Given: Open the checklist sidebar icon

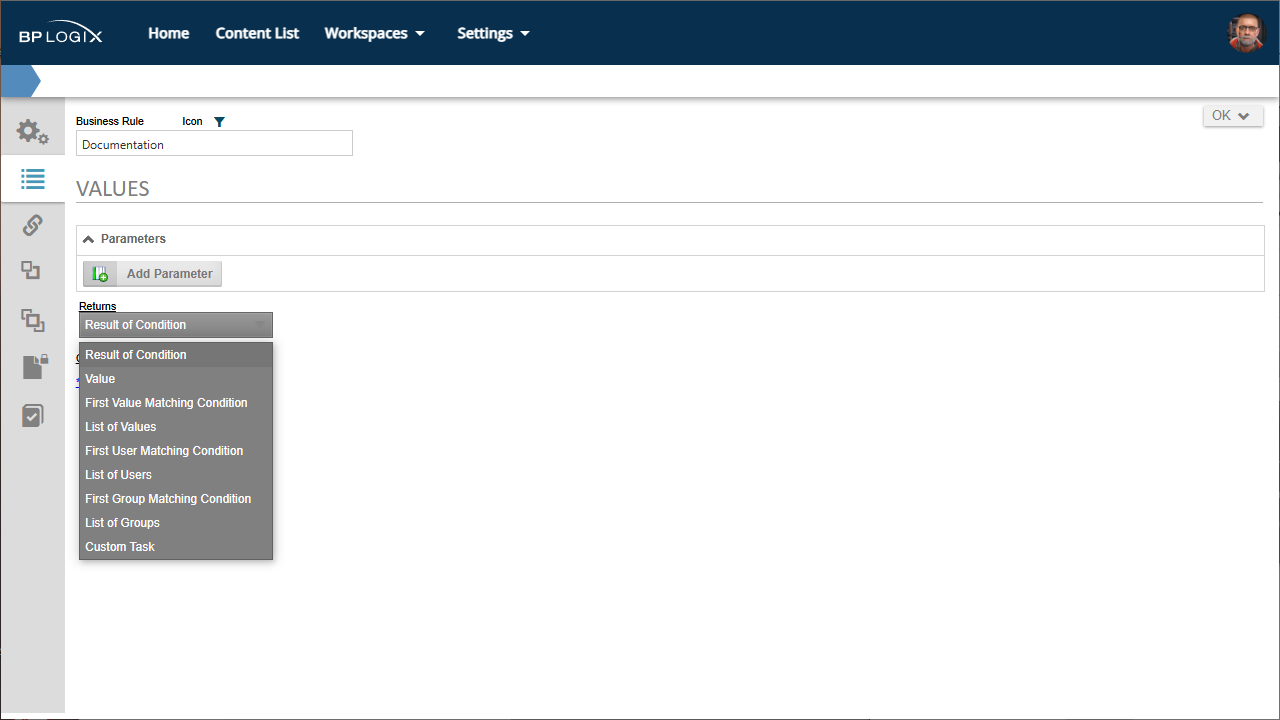Looking at the screenshot, I should (x=32, y=415).
